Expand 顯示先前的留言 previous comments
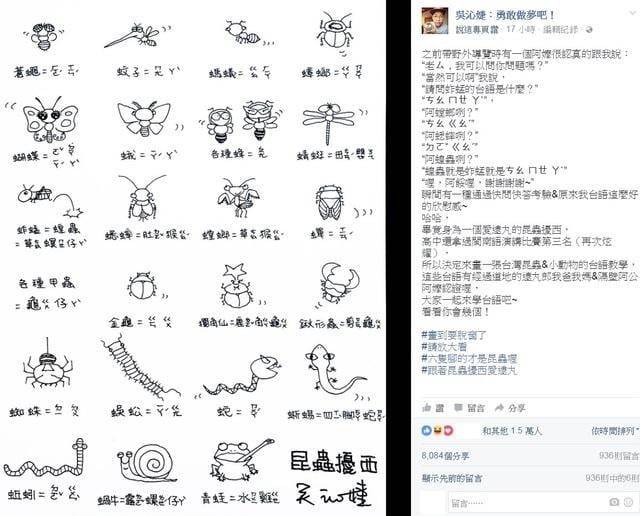Viewport: 640px width, 516px height. [x=452, y=478]
